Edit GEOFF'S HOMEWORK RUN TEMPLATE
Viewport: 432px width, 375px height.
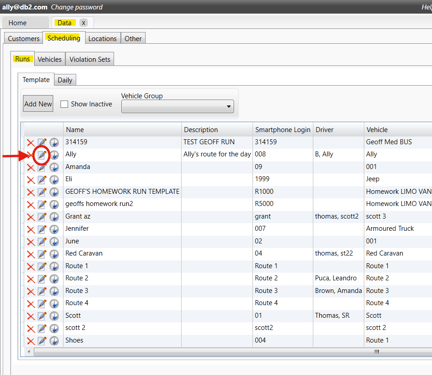pos(42,192)
